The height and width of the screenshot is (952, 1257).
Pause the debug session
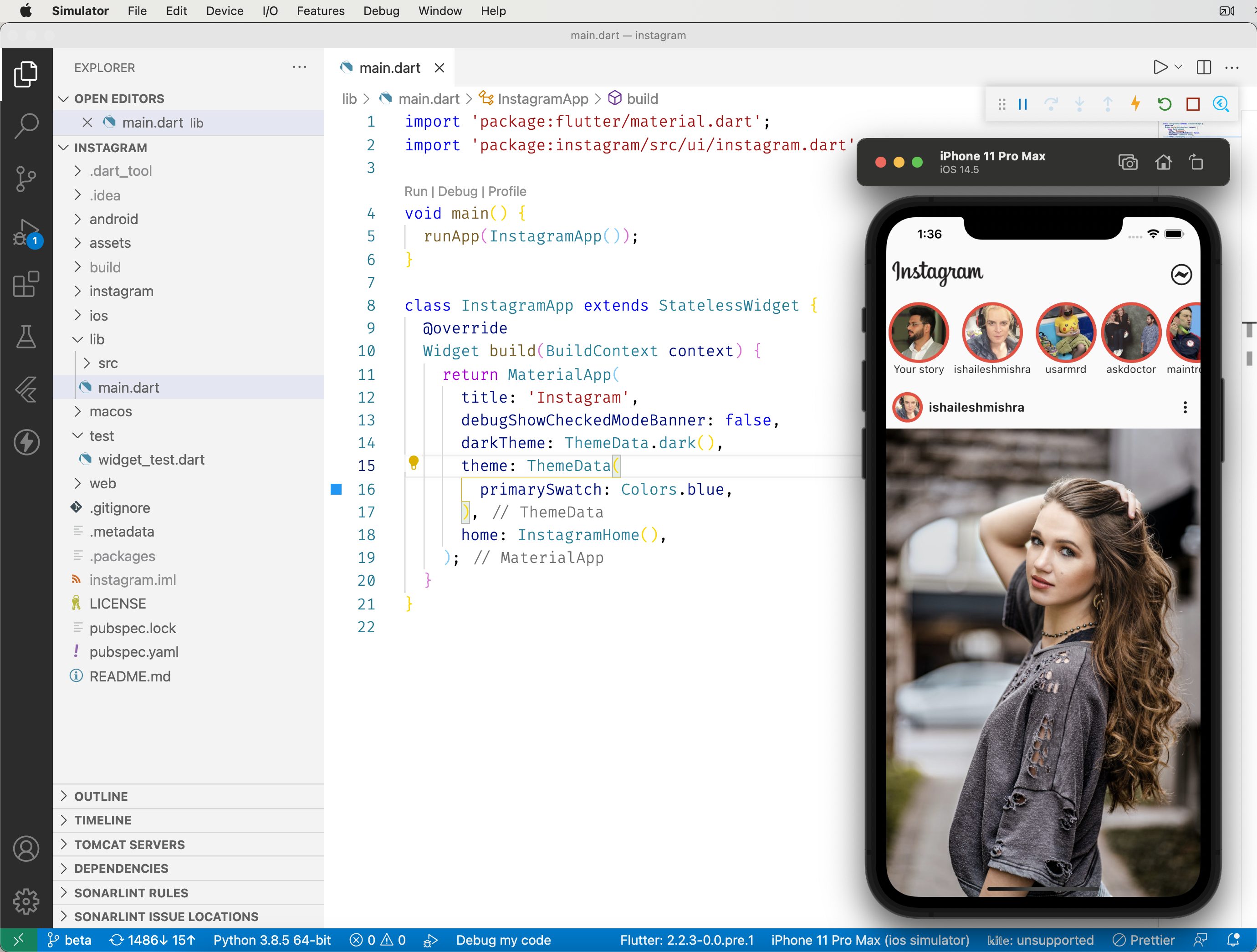coord(1023,105)
